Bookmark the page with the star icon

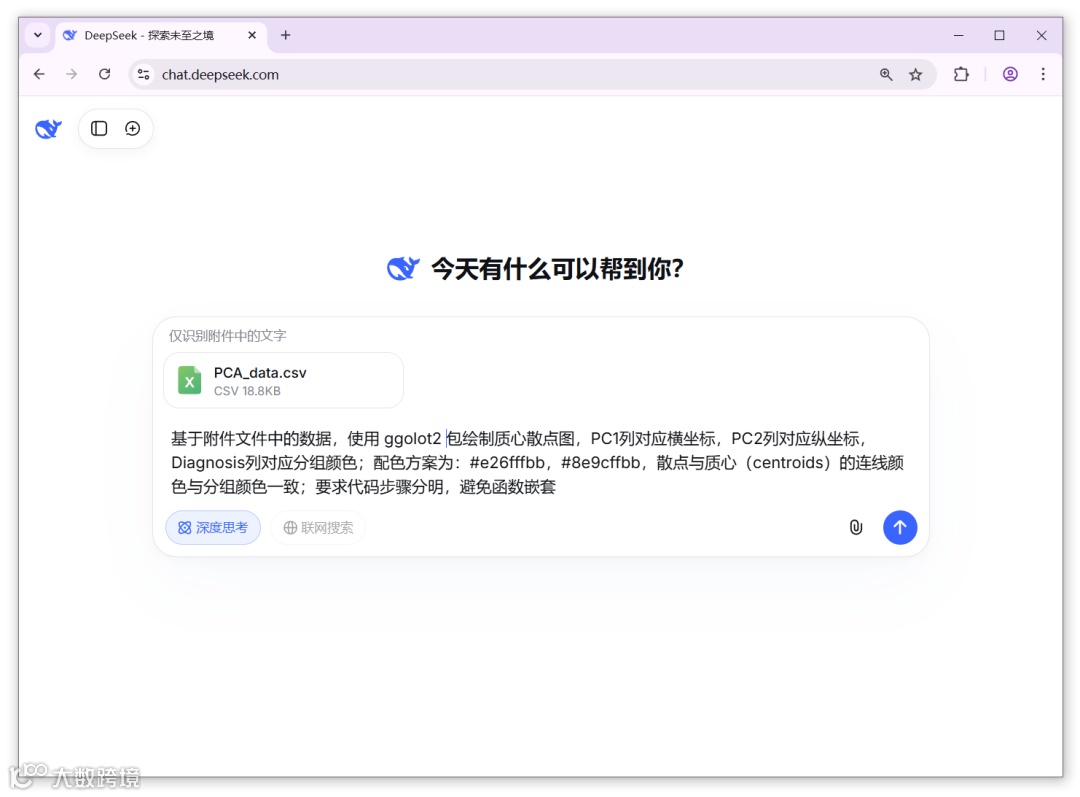click(915, 74)
